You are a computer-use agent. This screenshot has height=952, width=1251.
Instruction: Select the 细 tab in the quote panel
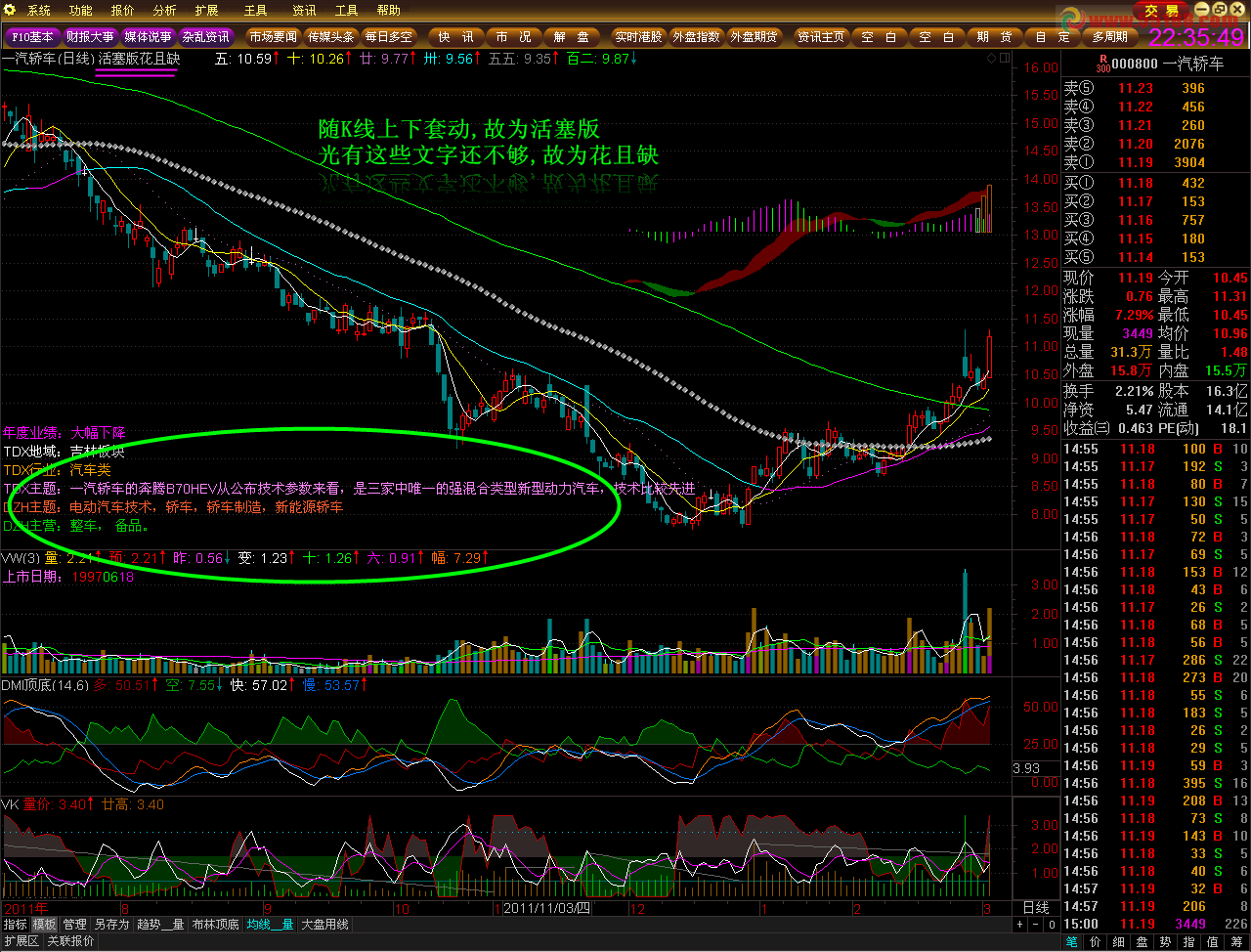pos(1118,942)
